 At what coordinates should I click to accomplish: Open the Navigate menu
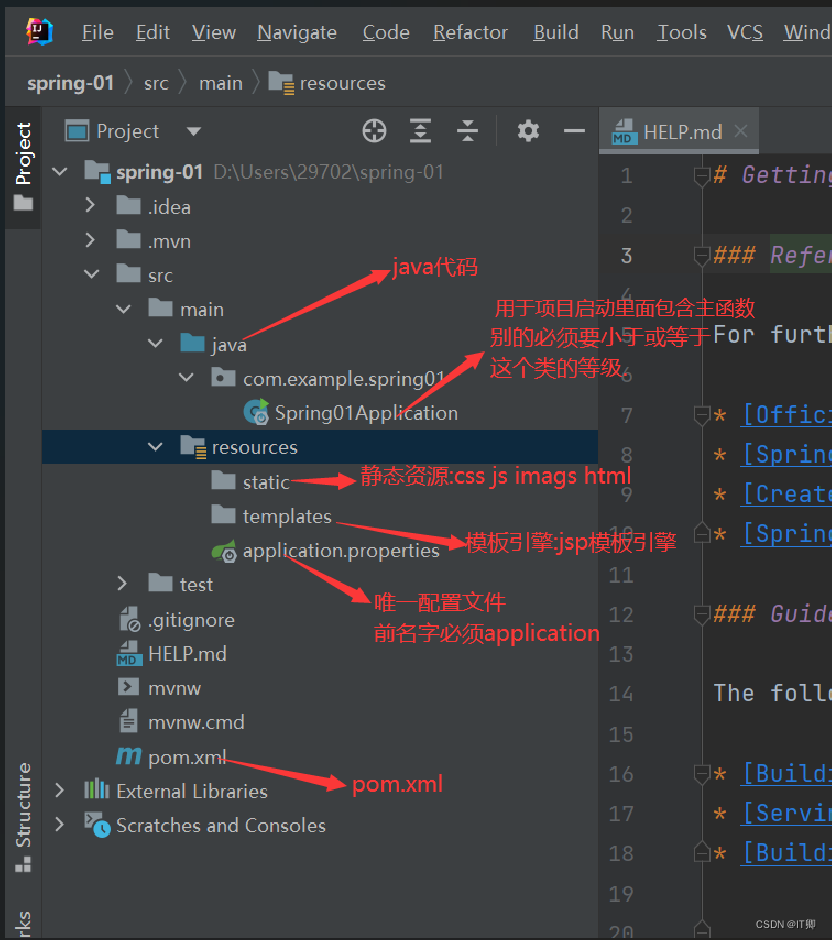point(297,32)
